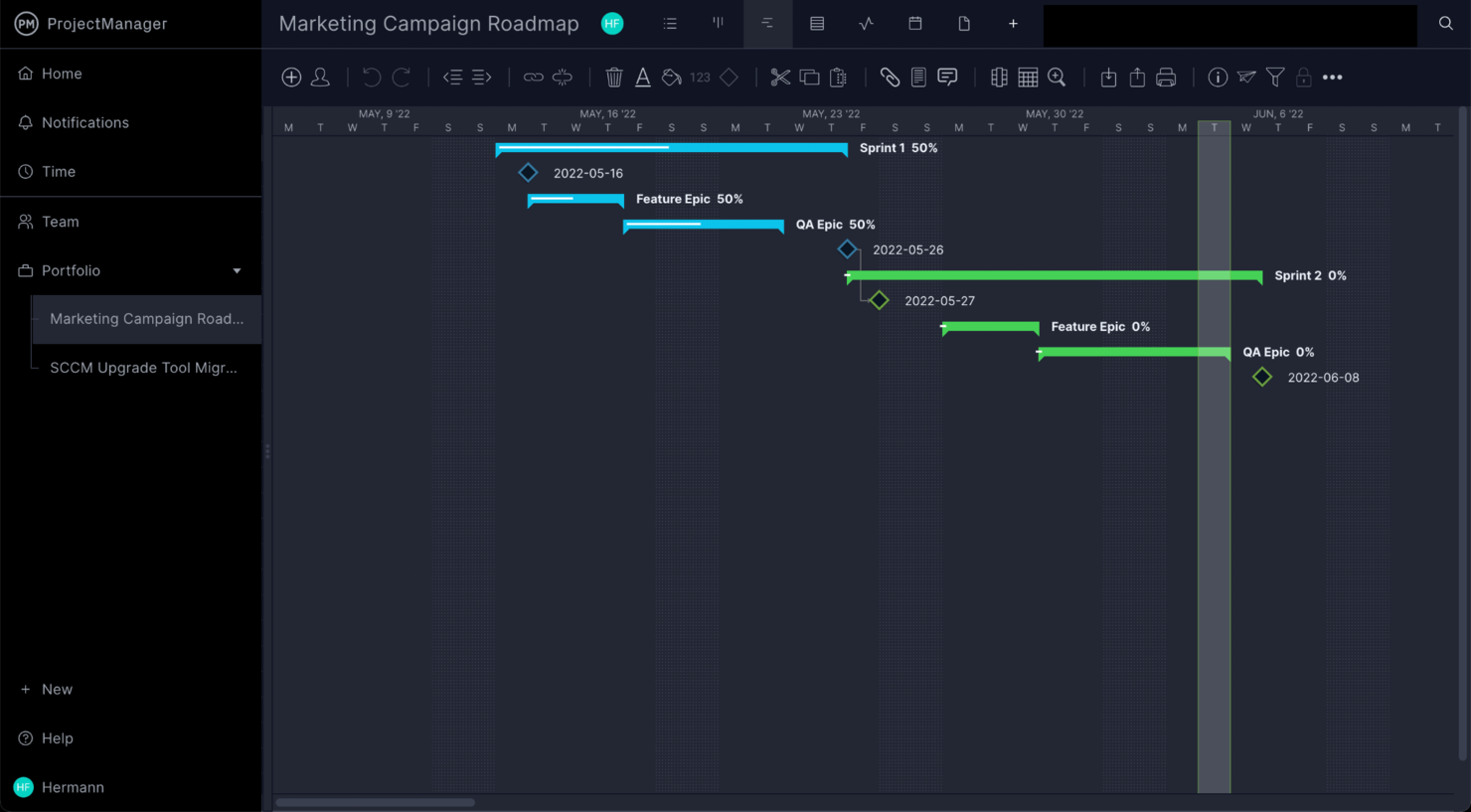The width and height of the screenshot is (1471, 812).
Task: Open the filter options
Action: point(1275,77)
